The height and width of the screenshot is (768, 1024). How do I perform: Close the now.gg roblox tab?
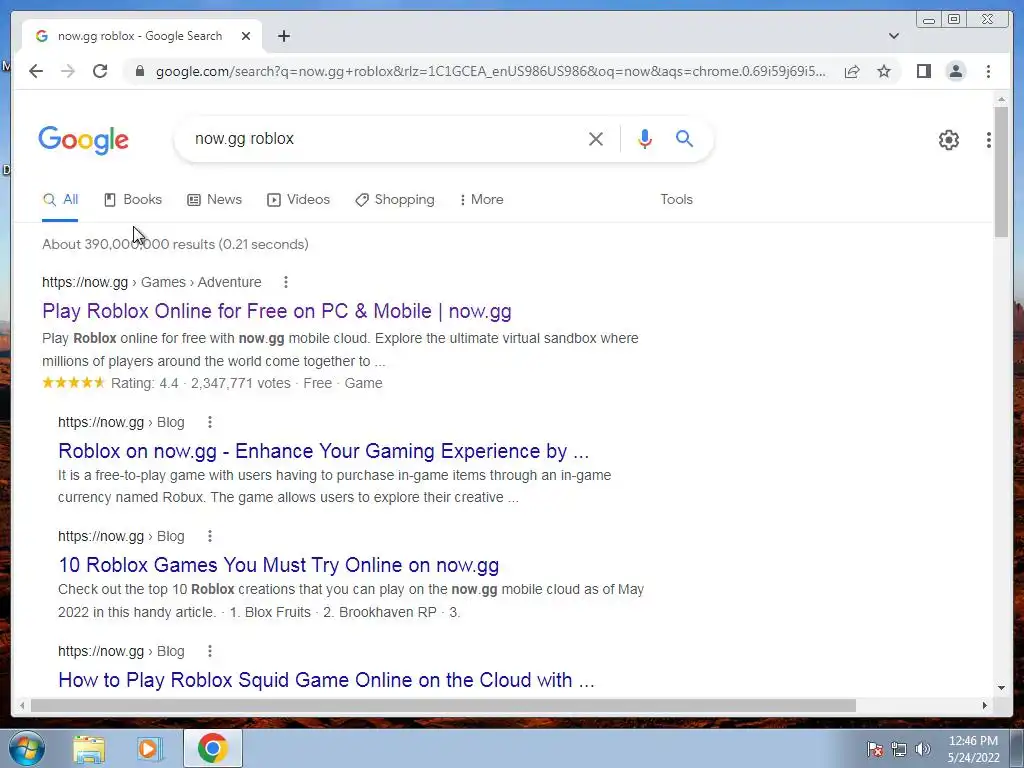click(246, 36)
